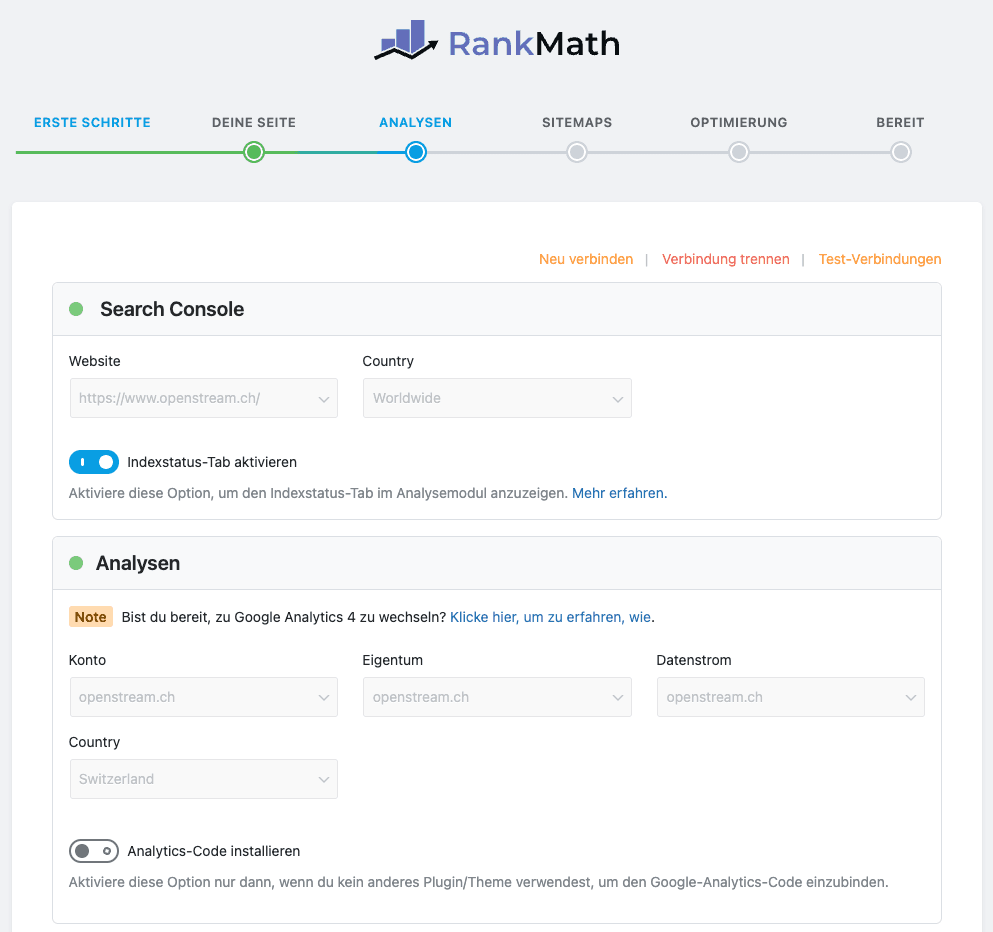Viewport: 993px width, 932px height.
Task: Switch to the Sitemaps step label
Action: click(577, 123)
